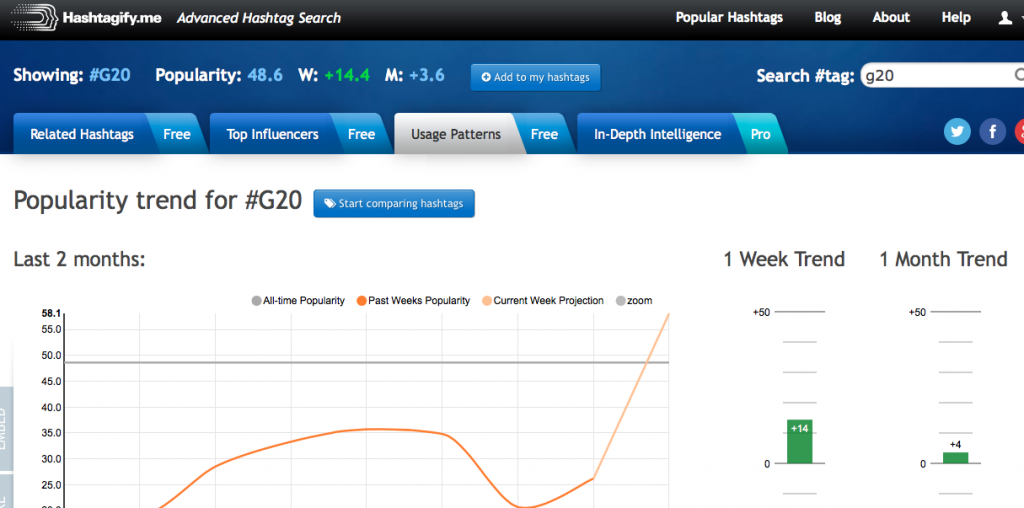Screen dimensions: 1024x508
Task: Open the Blog link
Action: [x=827, y=18]
